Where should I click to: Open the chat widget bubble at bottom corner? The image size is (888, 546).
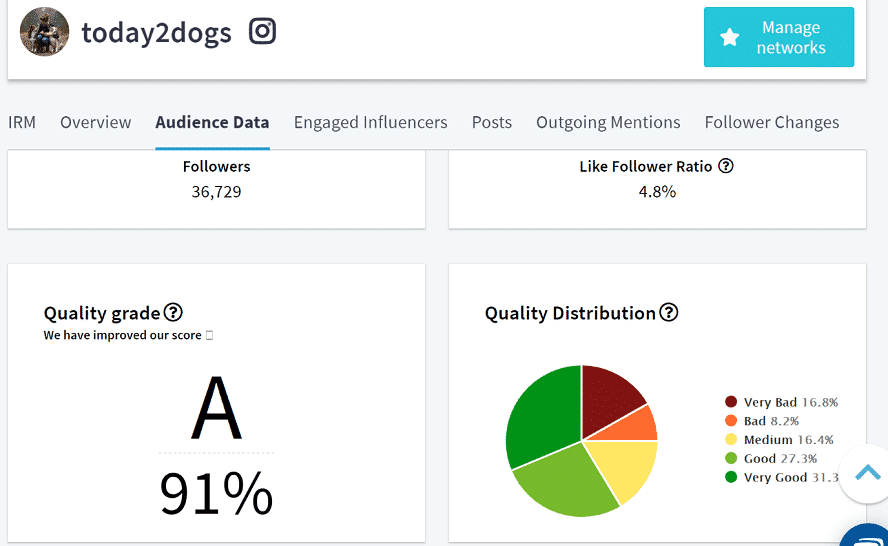[866, 536]
